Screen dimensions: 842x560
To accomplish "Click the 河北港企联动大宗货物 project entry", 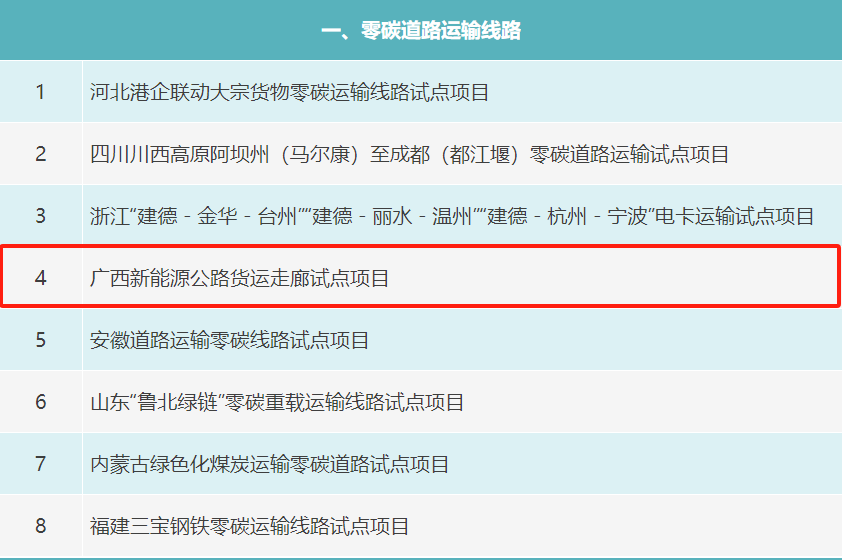I will (x=289, y=93).
